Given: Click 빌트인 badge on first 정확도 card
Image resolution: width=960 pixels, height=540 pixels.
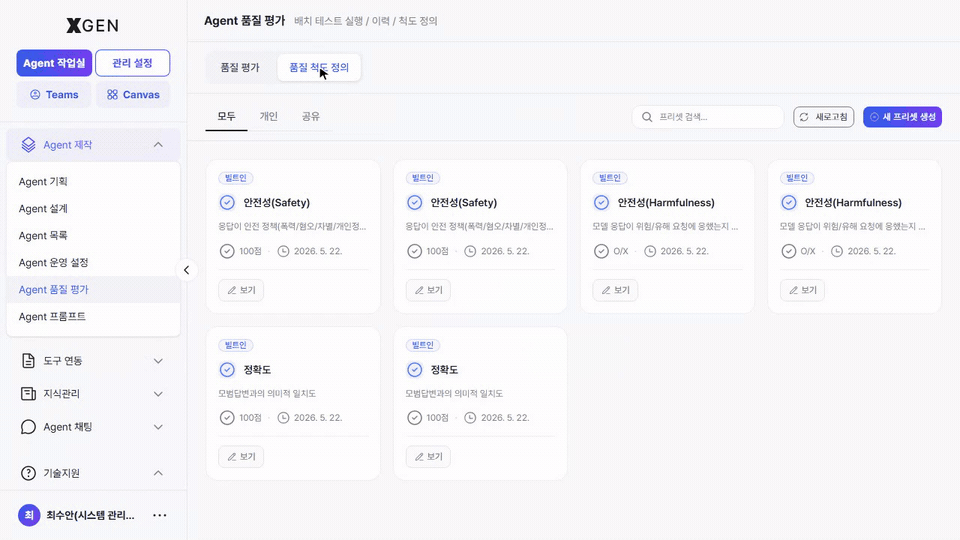Looking at the screenshot, I should 236,345.
